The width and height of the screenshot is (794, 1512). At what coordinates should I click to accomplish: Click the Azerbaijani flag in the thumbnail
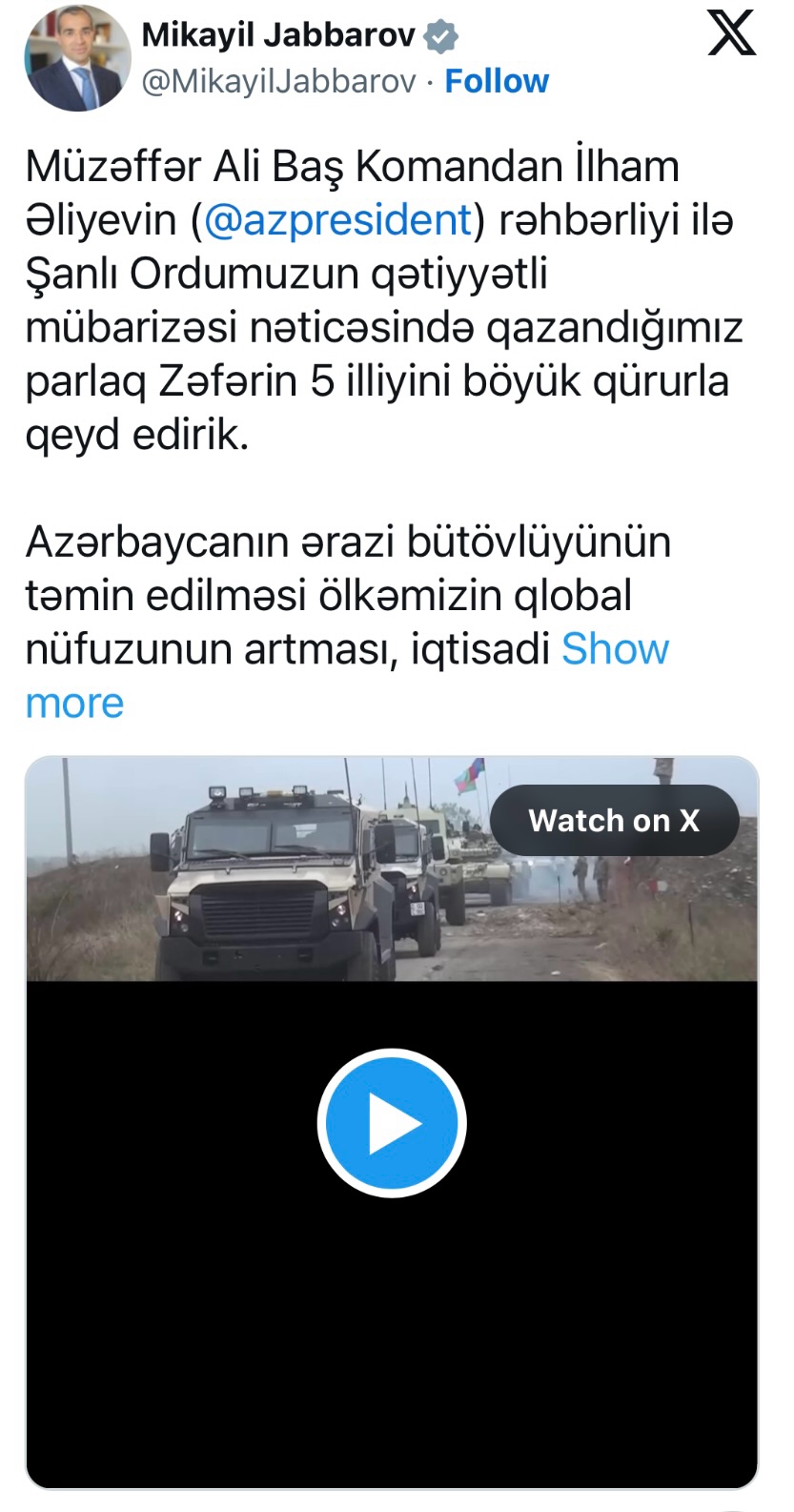point(468,775)
